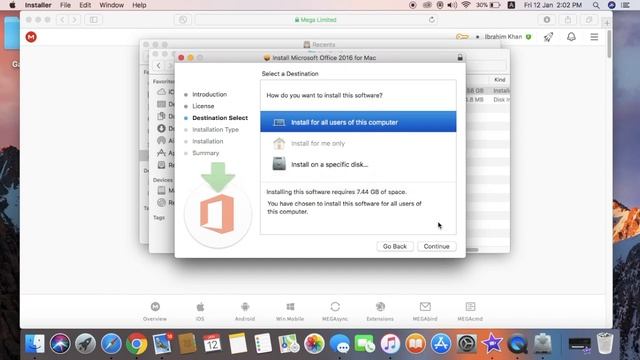Open Notification Center icon in menu bar

[x=625, y=5]
